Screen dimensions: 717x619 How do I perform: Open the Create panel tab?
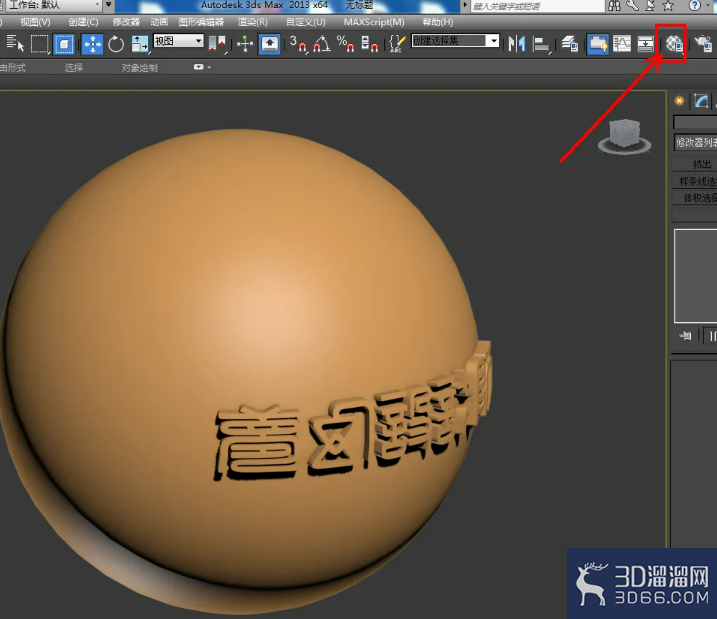pos(680,101)
